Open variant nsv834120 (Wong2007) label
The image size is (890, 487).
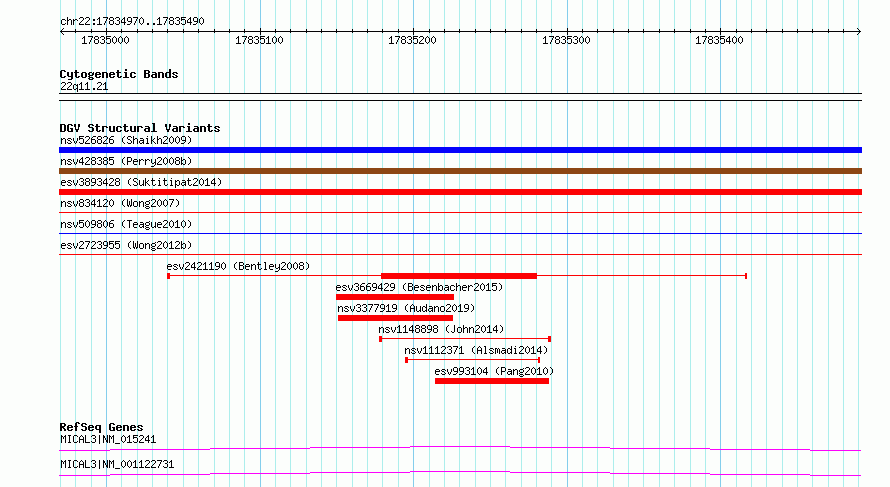[x=120, y=203]
